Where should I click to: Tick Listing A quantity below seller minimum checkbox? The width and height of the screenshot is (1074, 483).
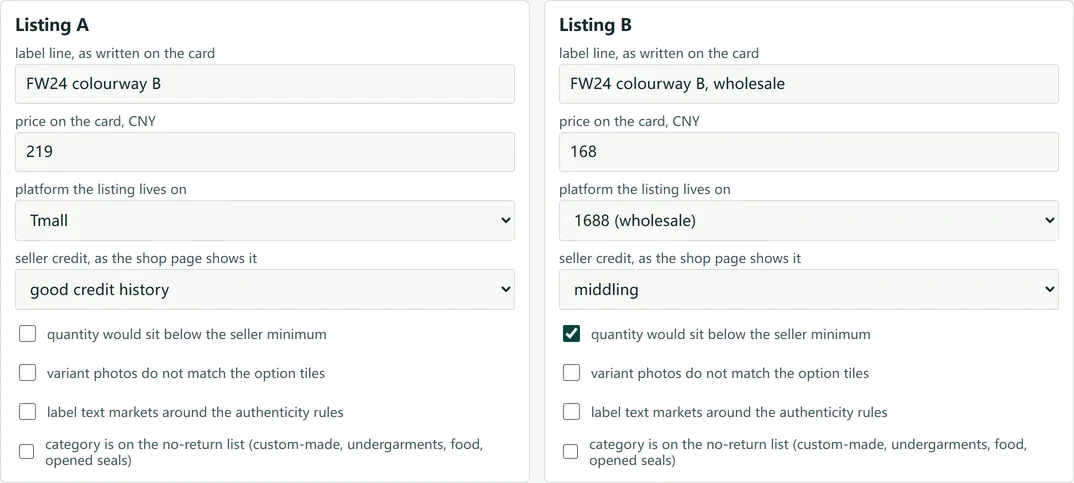27,334
